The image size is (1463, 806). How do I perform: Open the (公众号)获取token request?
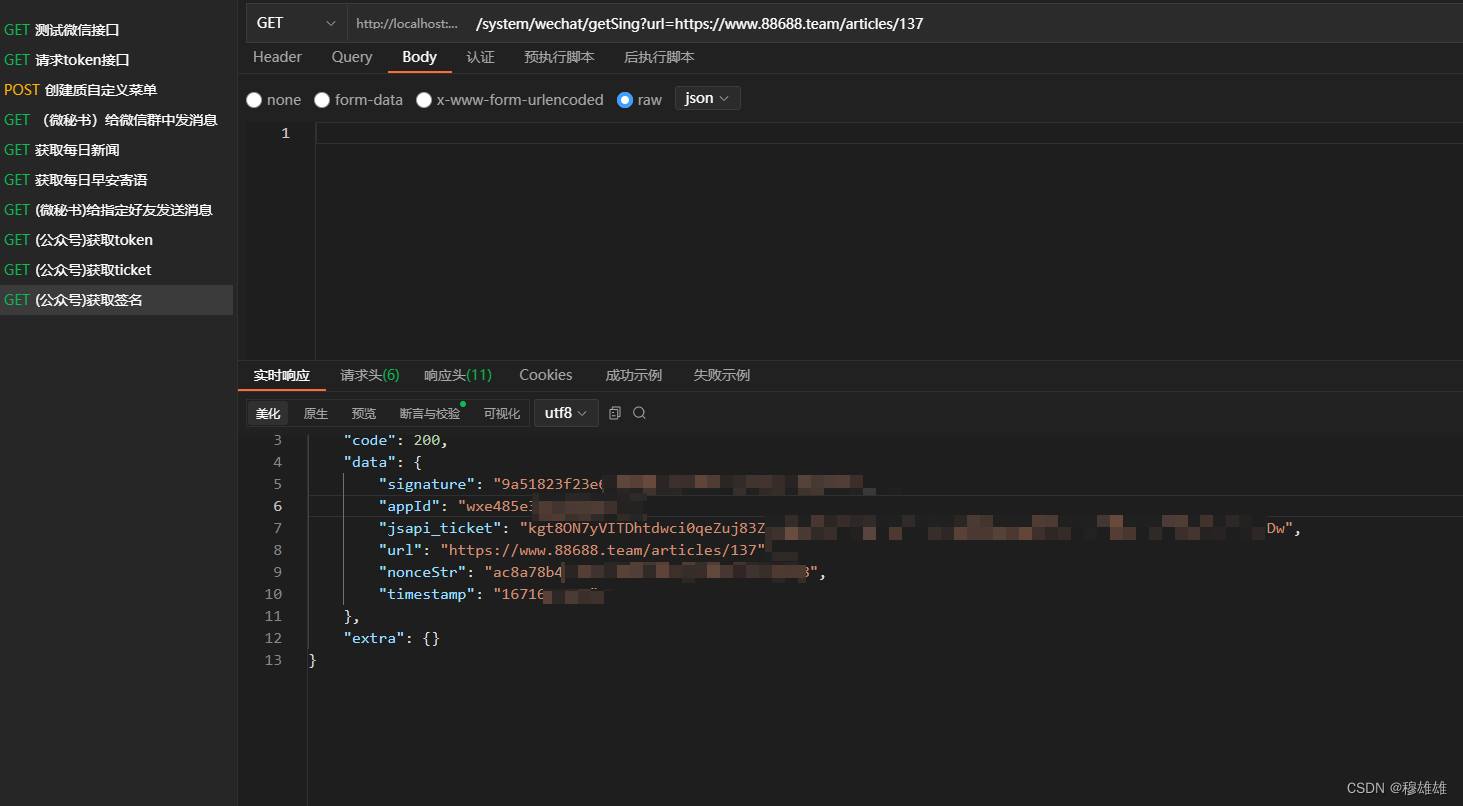coord(116,240)
